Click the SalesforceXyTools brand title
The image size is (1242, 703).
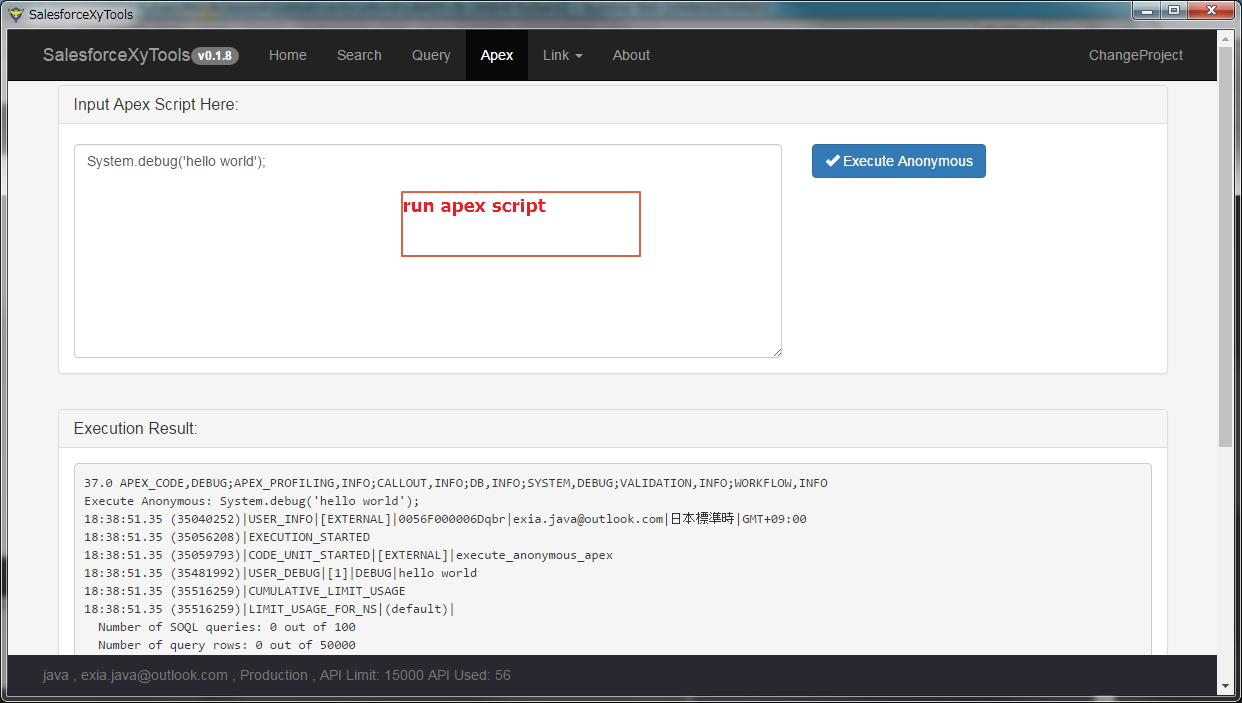pos(116,55)
